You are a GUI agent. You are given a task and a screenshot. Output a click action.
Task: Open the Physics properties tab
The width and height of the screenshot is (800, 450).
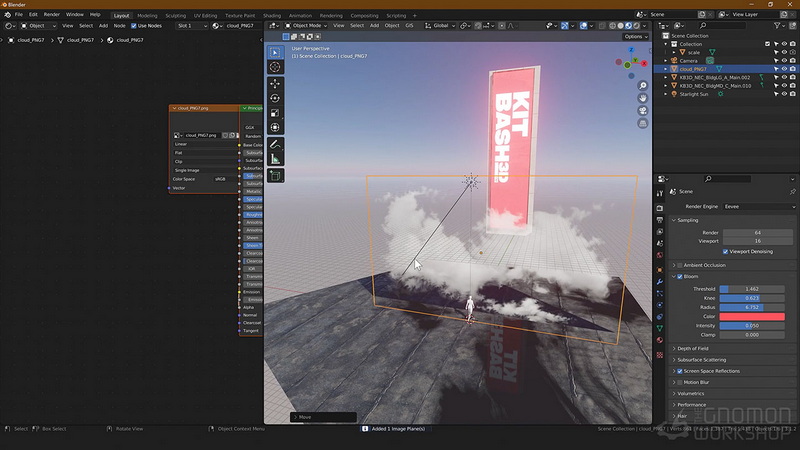click(x=660, y=305)
